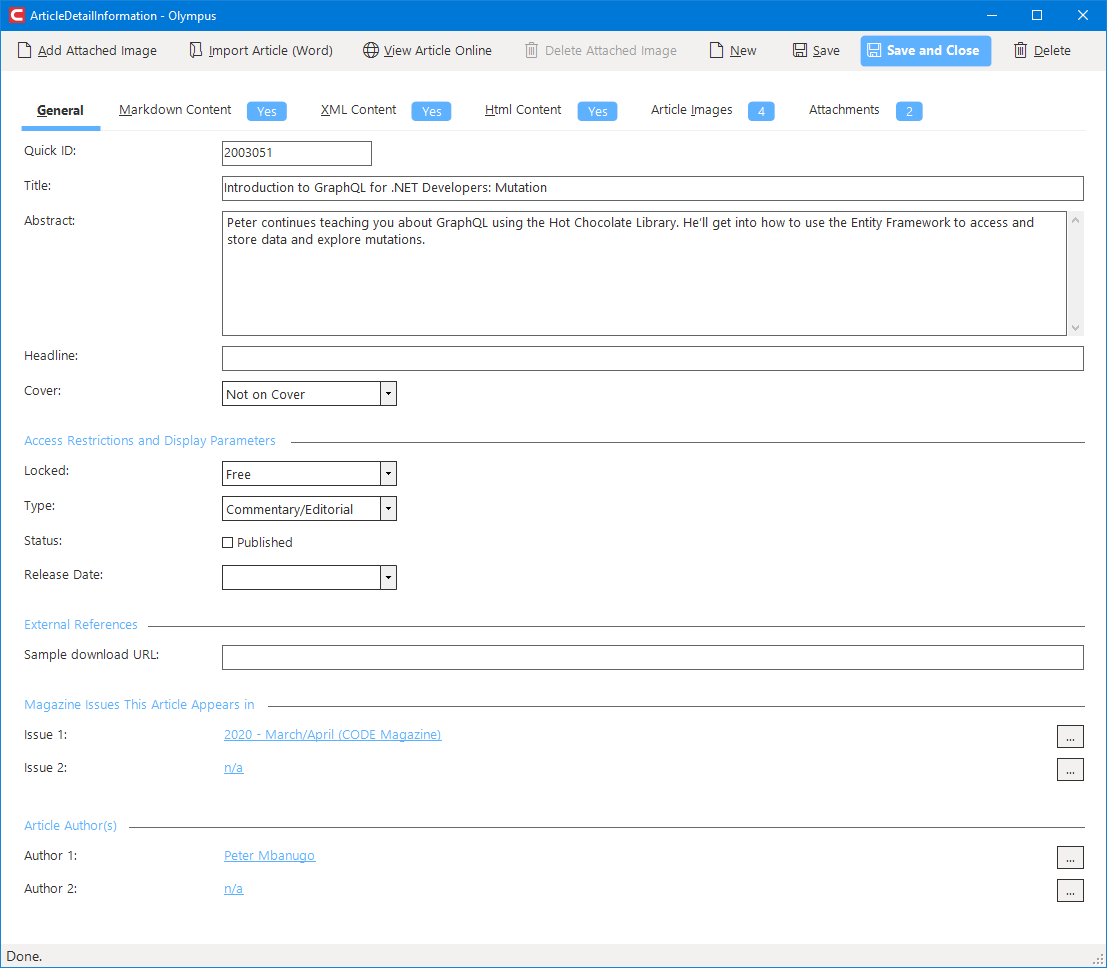This screenshot has height=968, width=1107.
Task: Open the 2020 - March/April (CODE Magazine) link
Action: click(333, 734)
